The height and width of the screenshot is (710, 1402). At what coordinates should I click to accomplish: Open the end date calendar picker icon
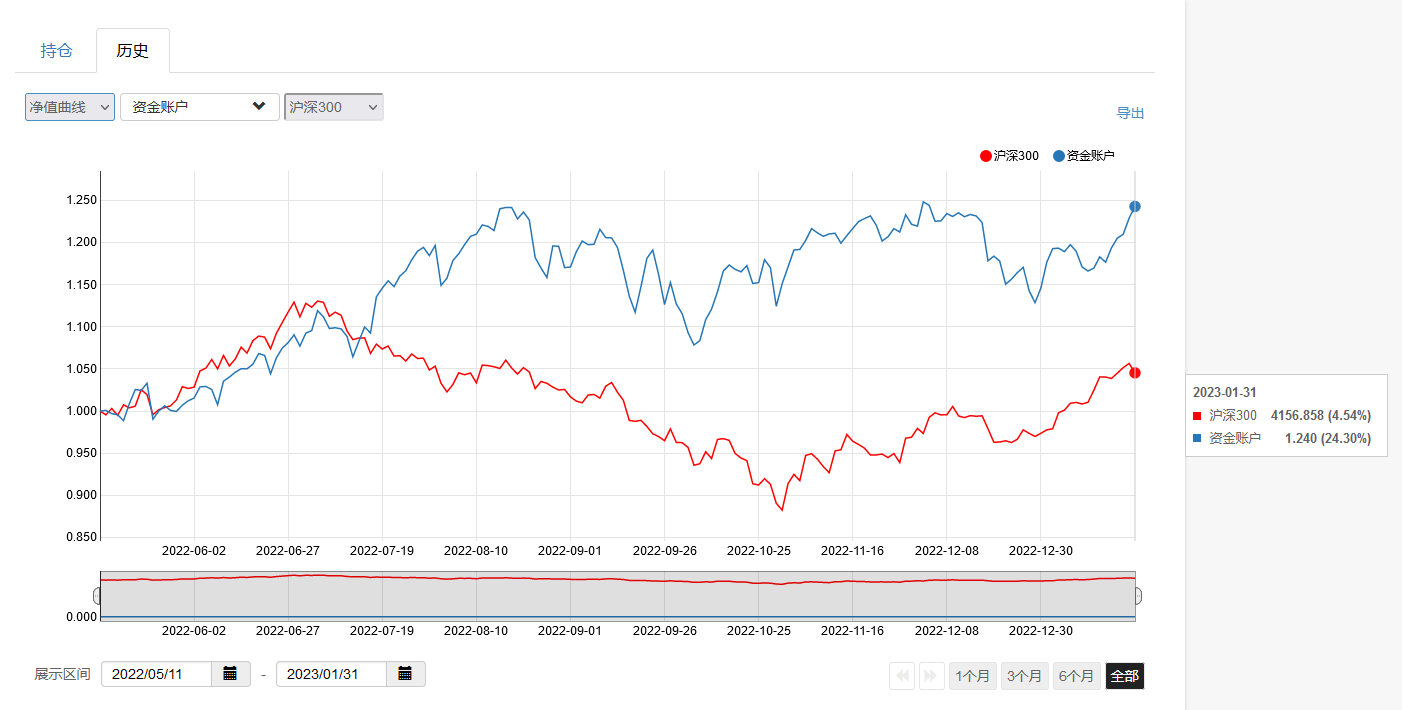405,674
